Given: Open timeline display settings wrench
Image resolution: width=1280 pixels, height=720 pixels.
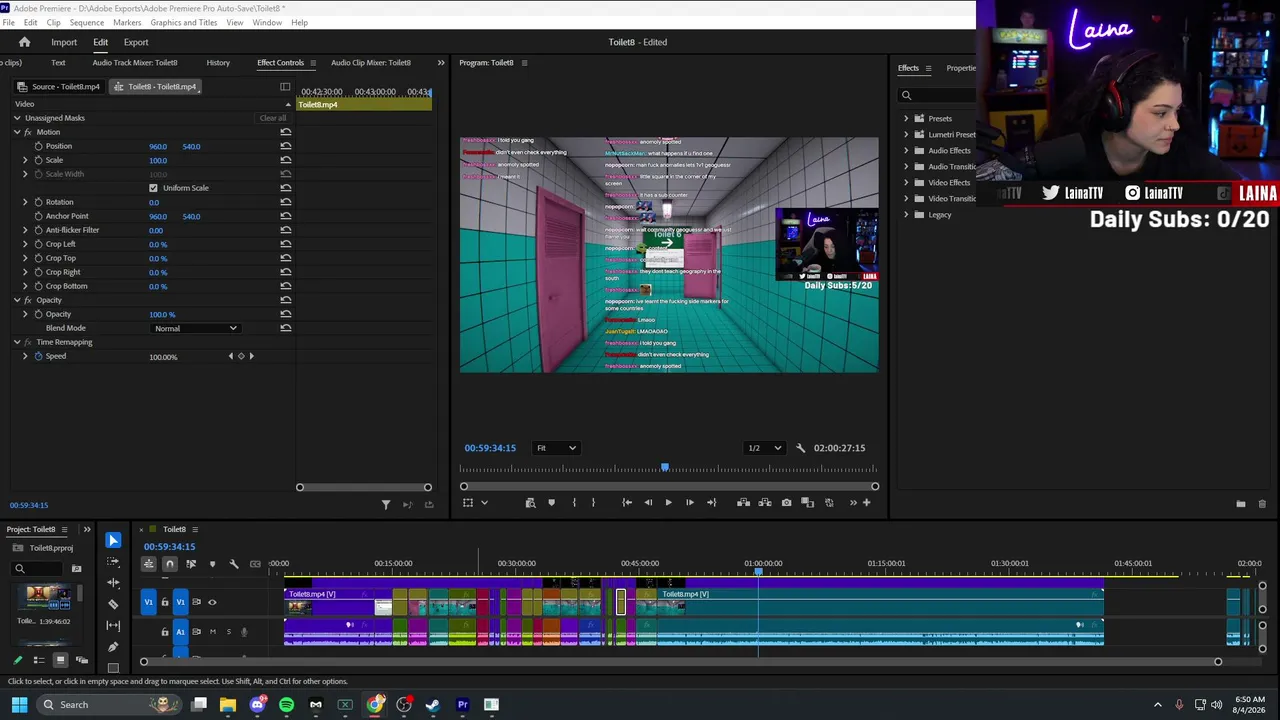Looking at the screenshot, I should click(x=234, y=564).
